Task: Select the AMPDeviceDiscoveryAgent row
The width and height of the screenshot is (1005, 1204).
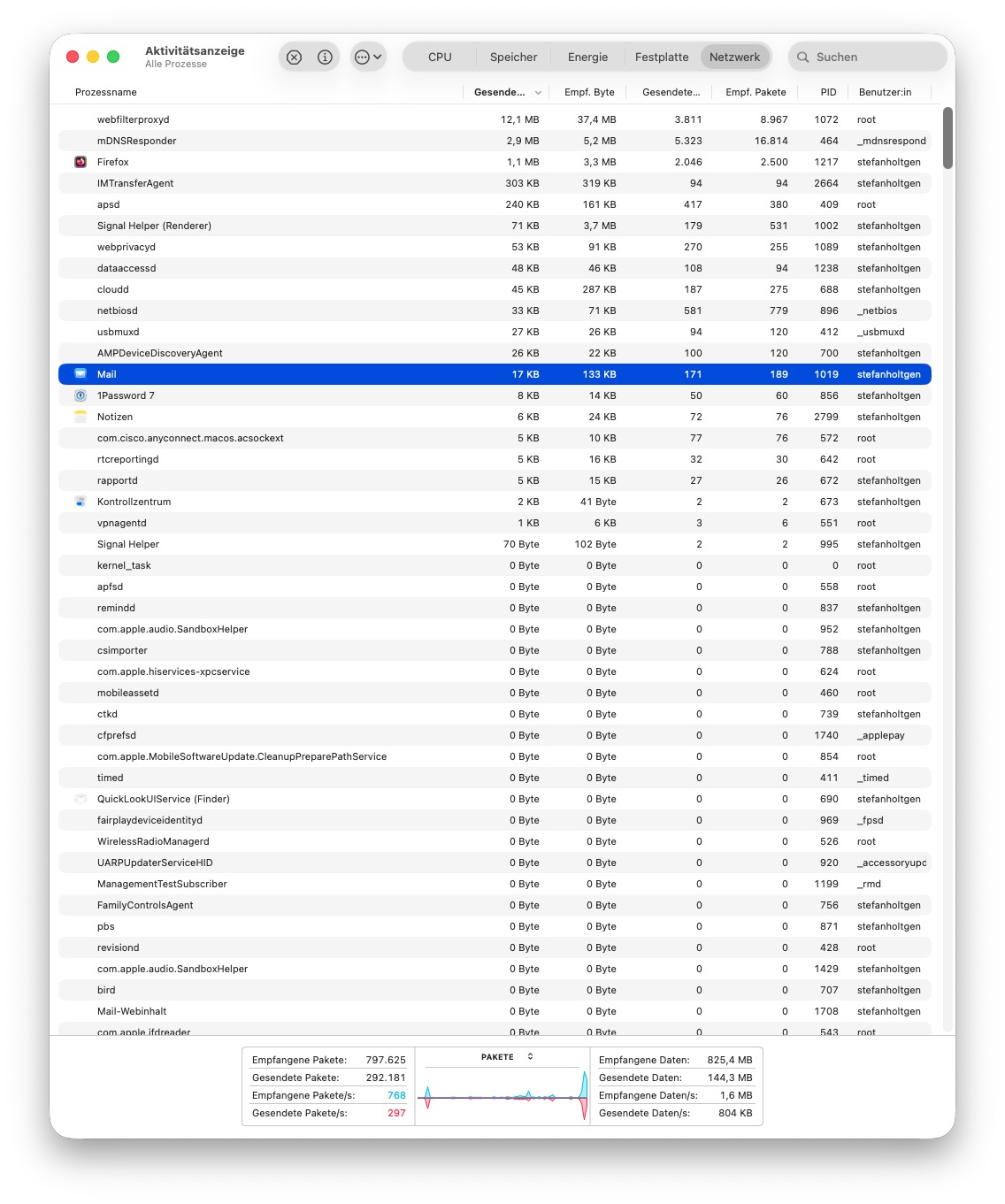Action: pyautogui.click(x=495, y=353)
